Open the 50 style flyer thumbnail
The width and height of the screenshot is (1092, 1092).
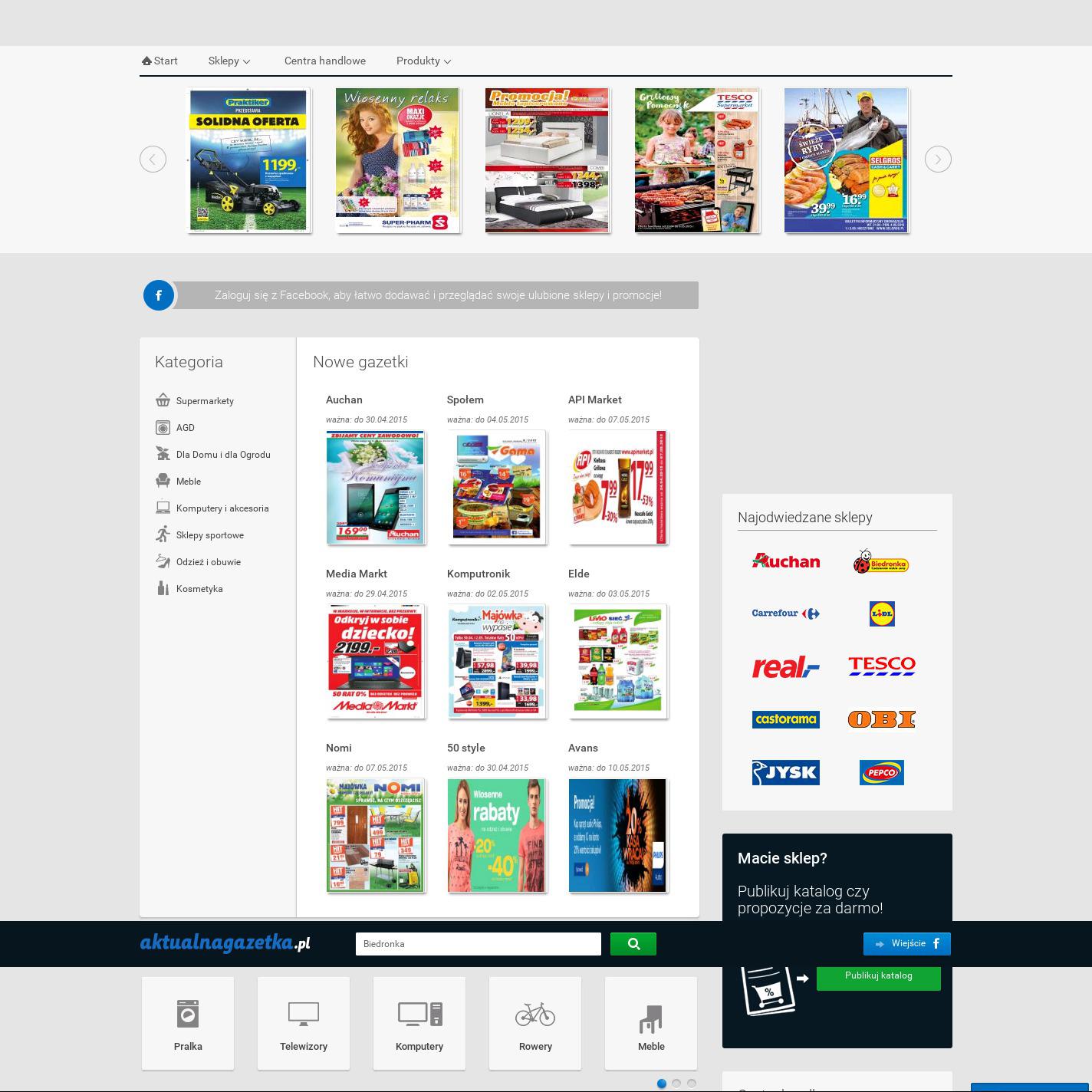497,836
